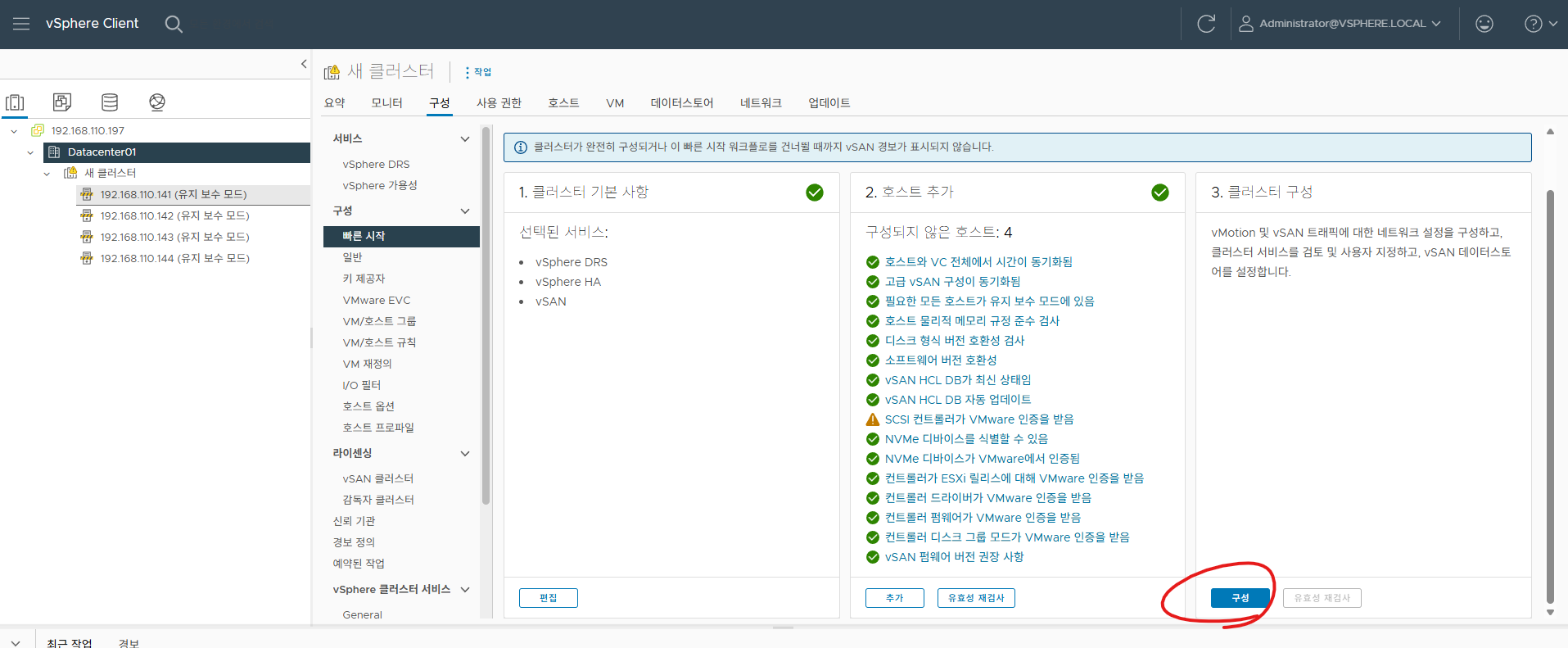
Task: Open the 작업 actions menu
Action: (x=478, y=72)
